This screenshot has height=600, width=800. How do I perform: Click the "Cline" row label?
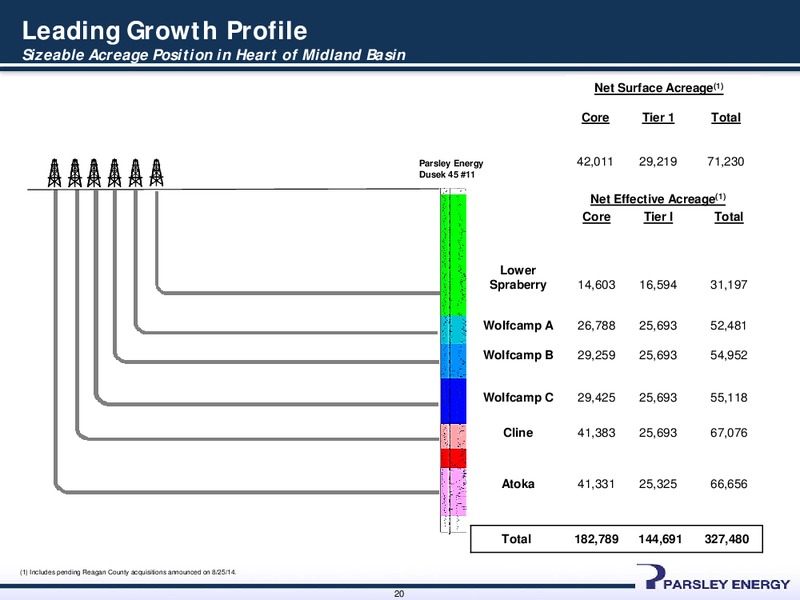coord(518,433)
